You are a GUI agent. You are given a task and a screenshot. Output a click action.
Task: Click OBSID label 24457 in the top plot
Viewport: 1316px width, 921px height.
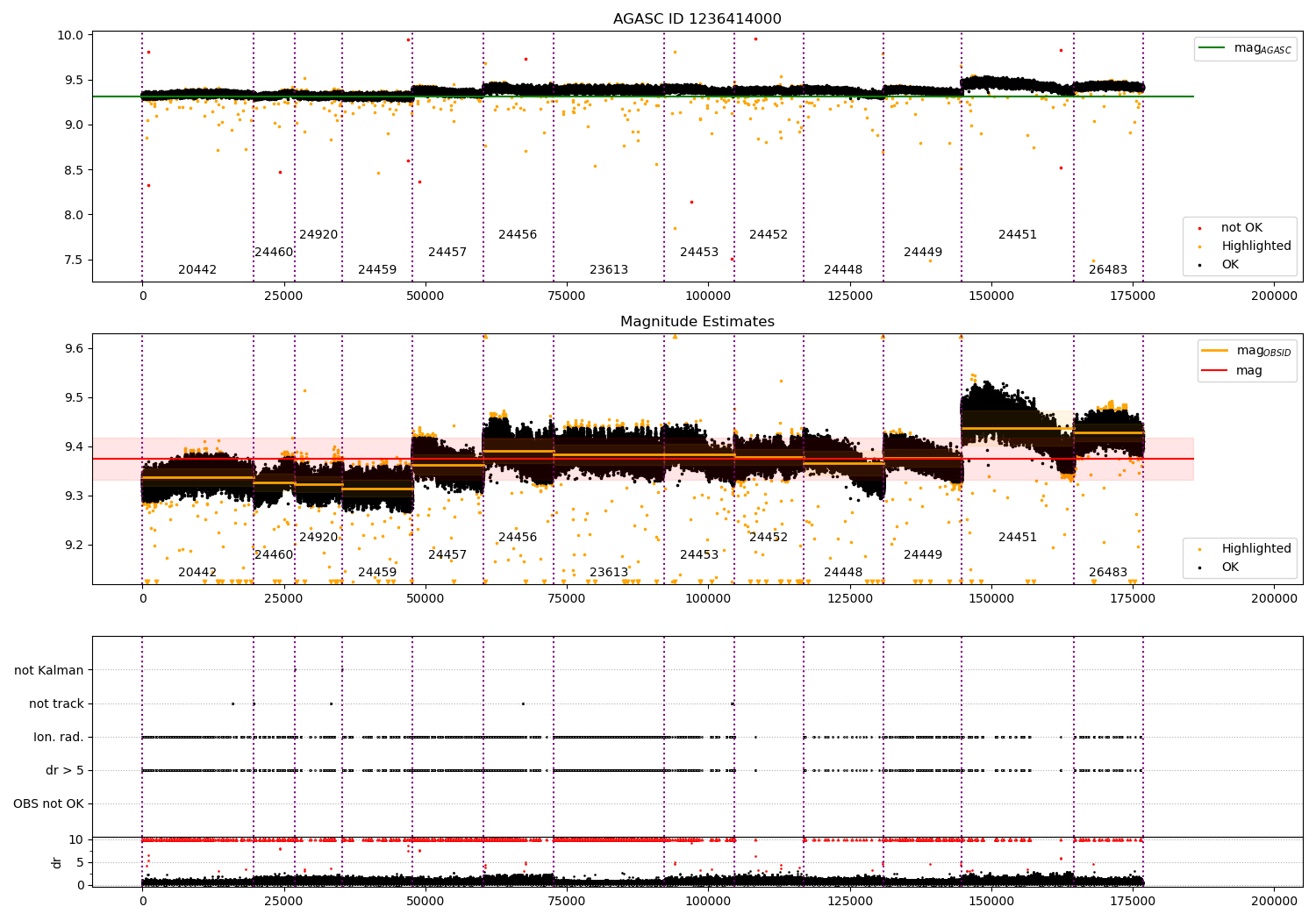coord(447,253)
